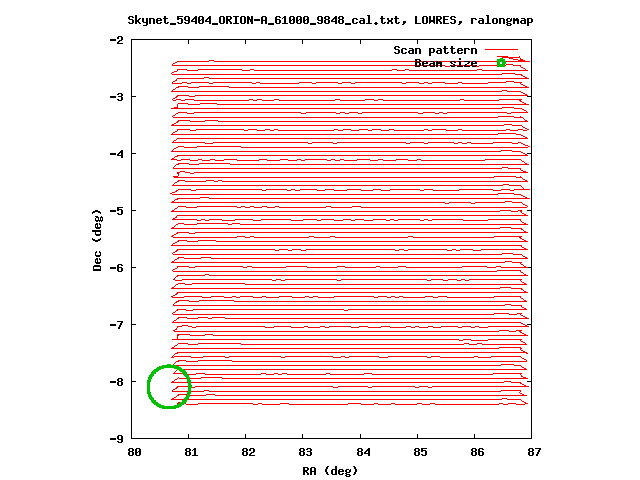
Task: Click the green beam size legend marker
Action: (501, 63)
